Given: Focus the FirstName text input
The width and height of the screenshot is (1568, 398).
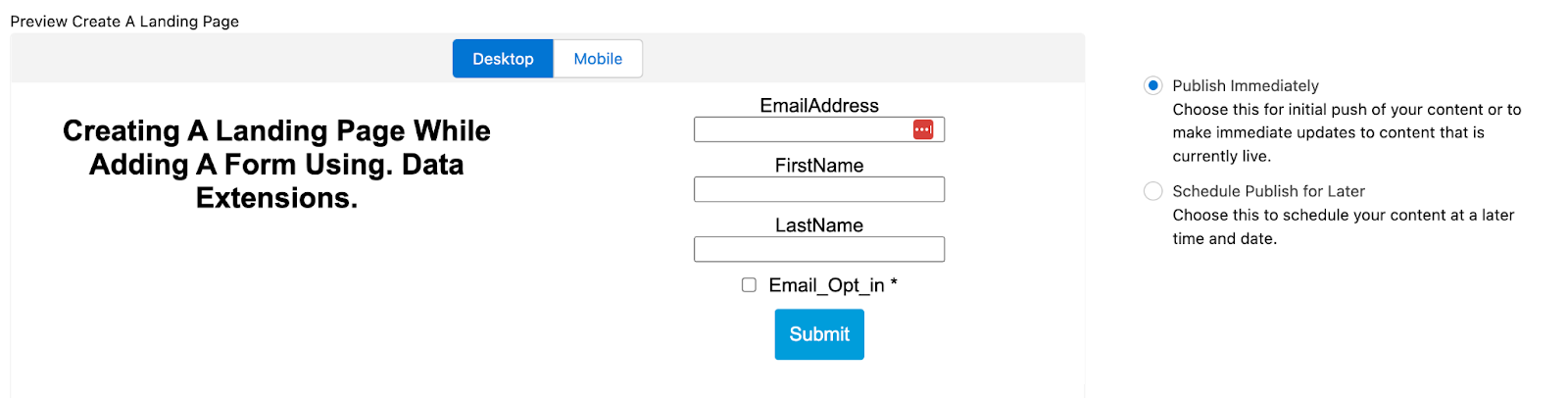Looking at the screenshot, I should (x=819, y=189).
